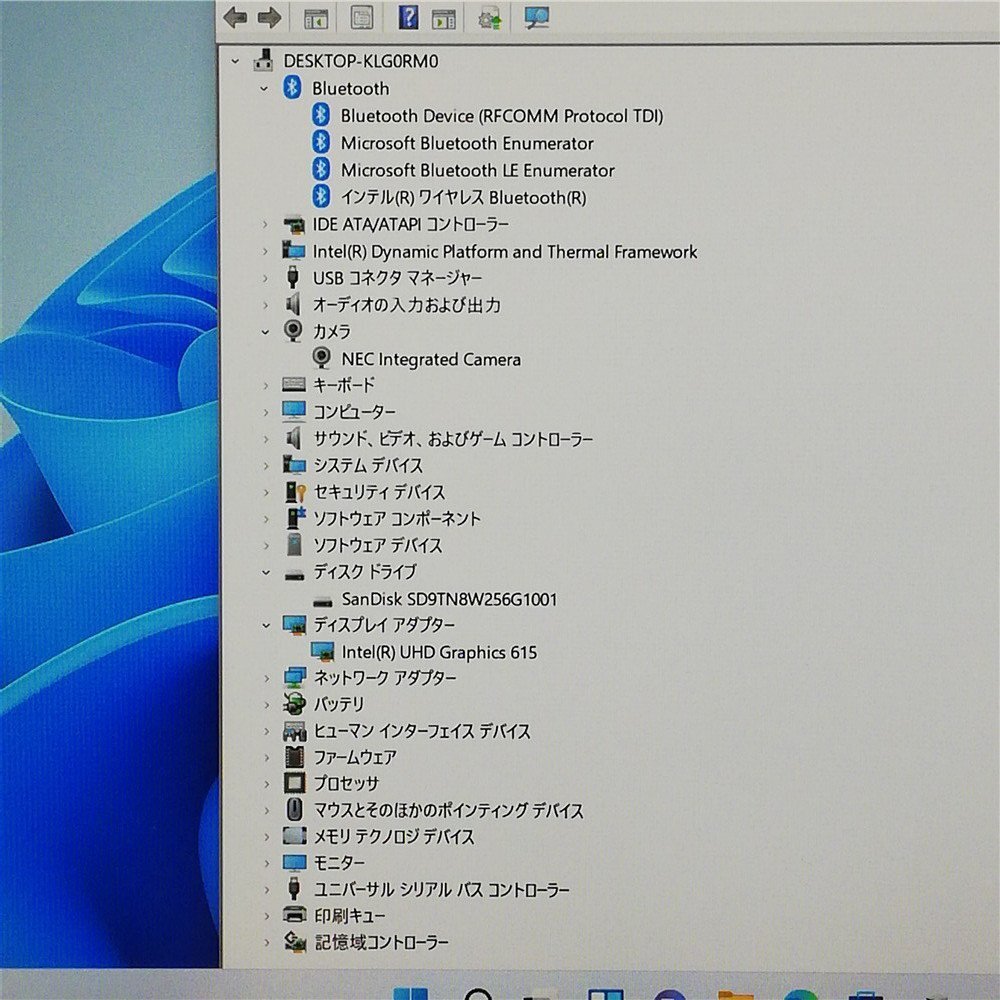Select the ソフトウェア デバイス label

tap(378, 545)
